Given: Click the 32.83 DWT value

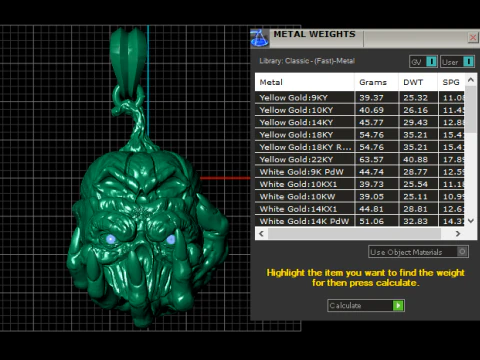Looking at the screenshot, I should tap(415, 221).
